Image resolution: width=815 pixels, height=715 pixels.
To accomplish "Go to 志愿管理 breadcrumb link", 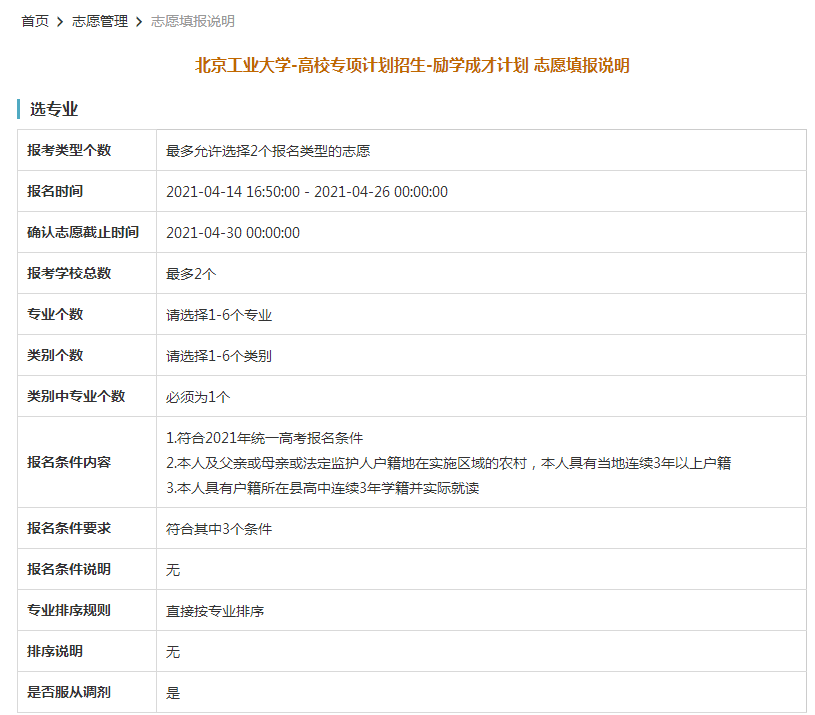I will point(100,21).
